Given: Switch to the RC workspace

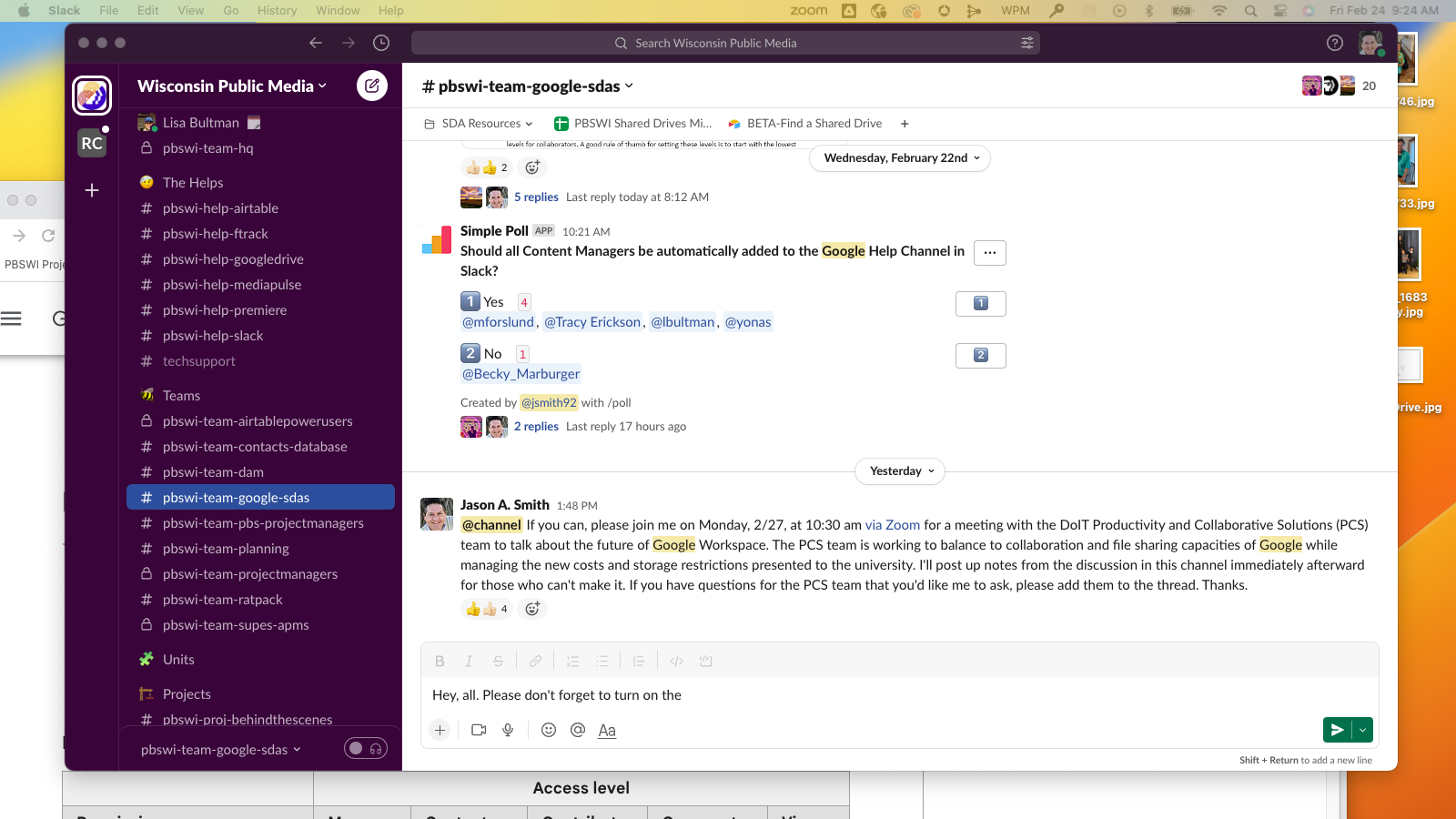Looking at the screenshot, I should point(92,143).
